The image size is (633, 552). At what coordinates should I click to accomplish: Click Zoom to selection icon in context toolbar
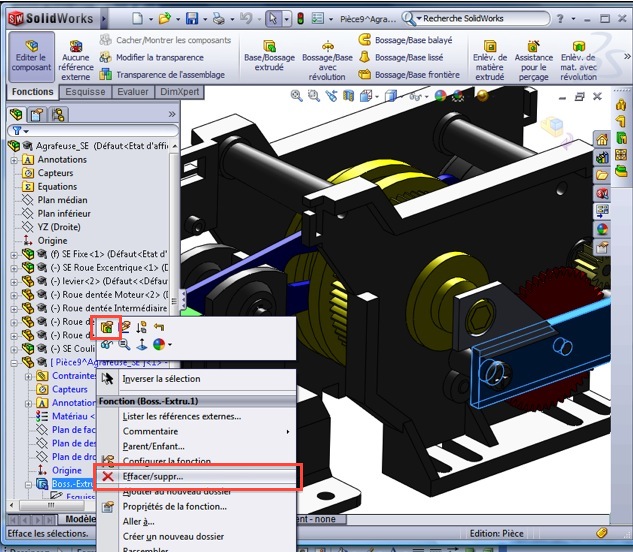click(x=124, y=344)
